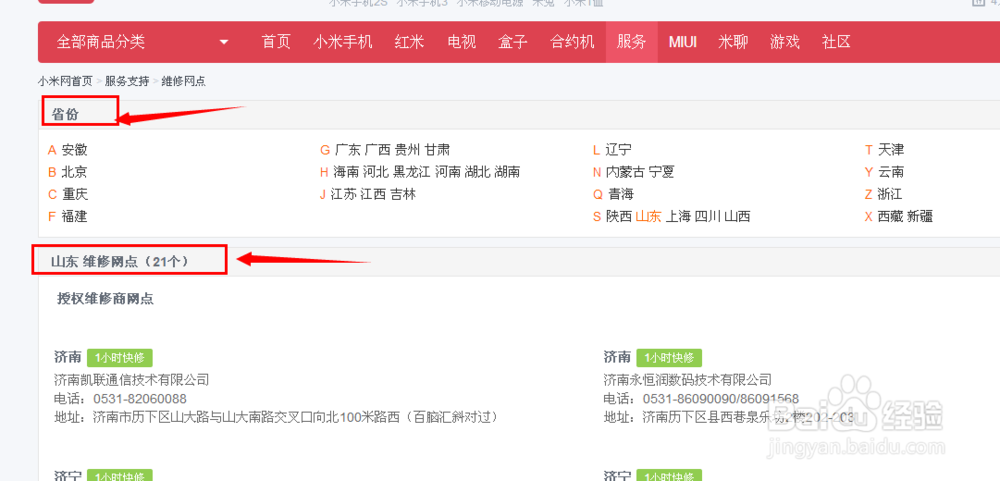
Task: Select 河南 province link
Action: tap(448, 172)
